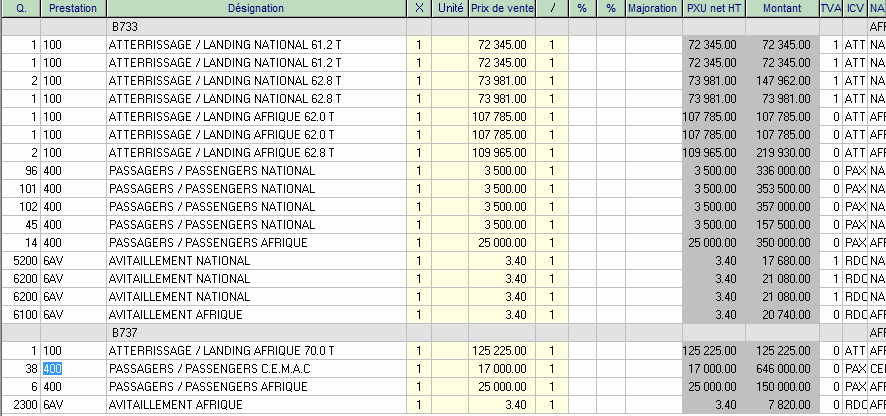
Task: Select the Montant cell 147 962.00
Action: [780, 80]
